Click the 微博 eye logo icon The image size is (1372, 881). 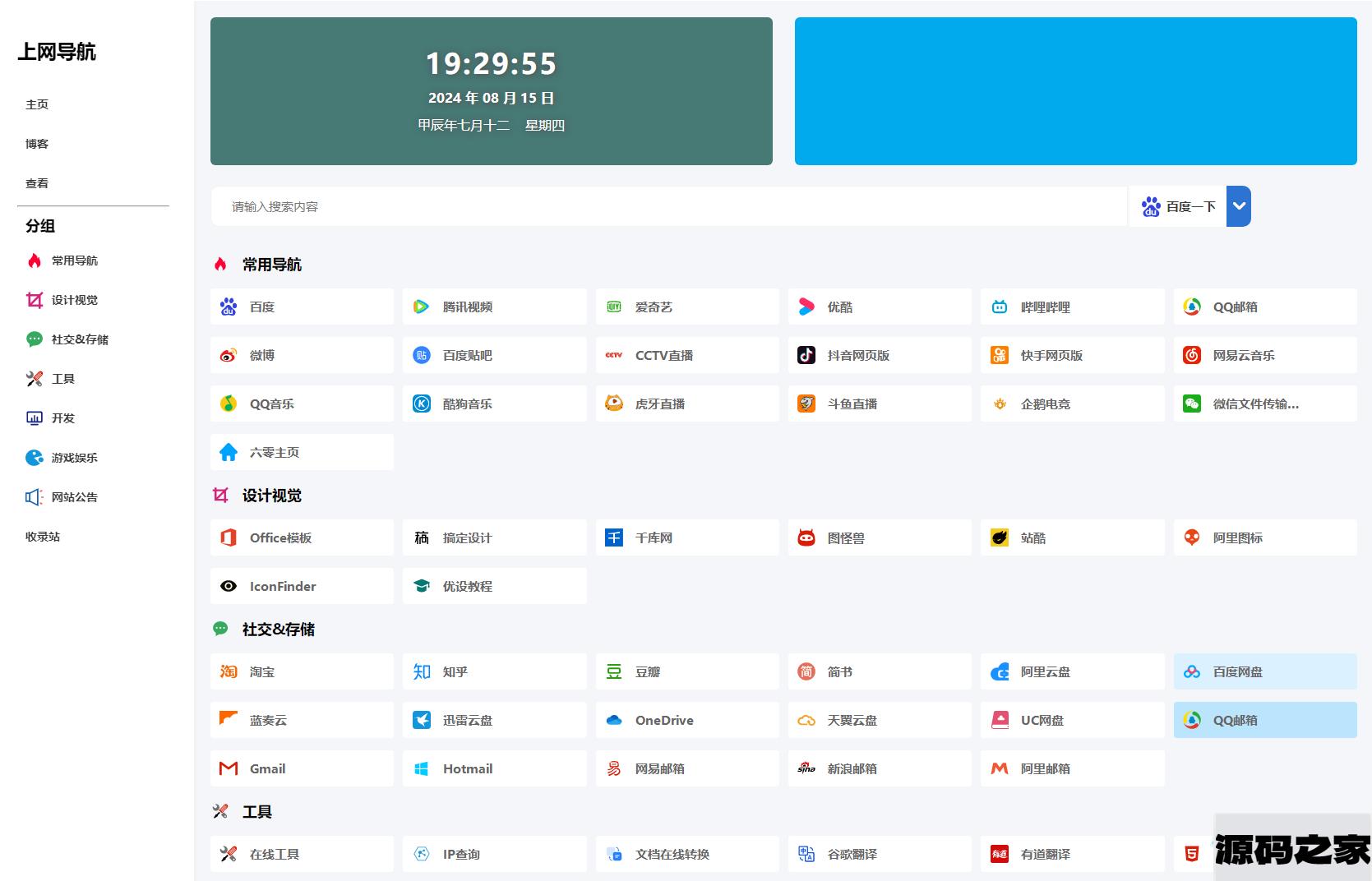(x=229, y=355)
